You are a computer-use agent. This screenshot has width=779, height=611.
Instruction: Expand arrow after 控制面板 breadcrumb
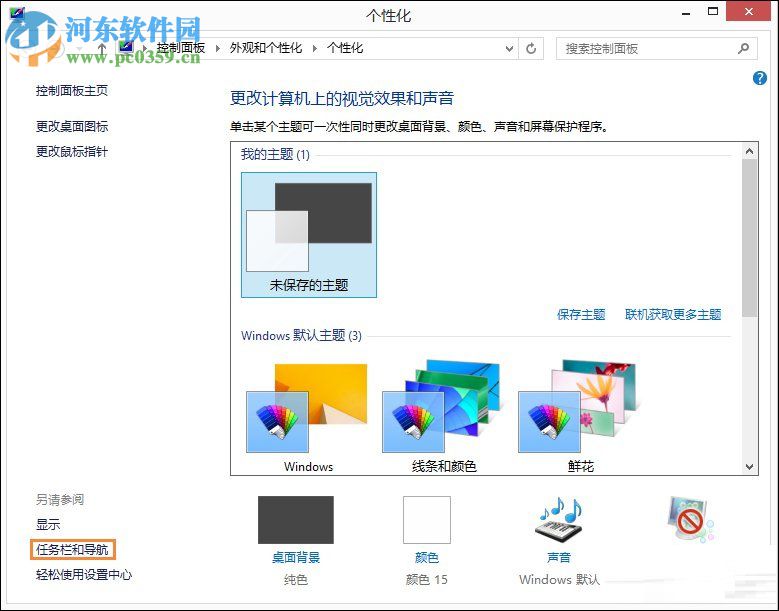pyautogui.click(x=218, y=49)
